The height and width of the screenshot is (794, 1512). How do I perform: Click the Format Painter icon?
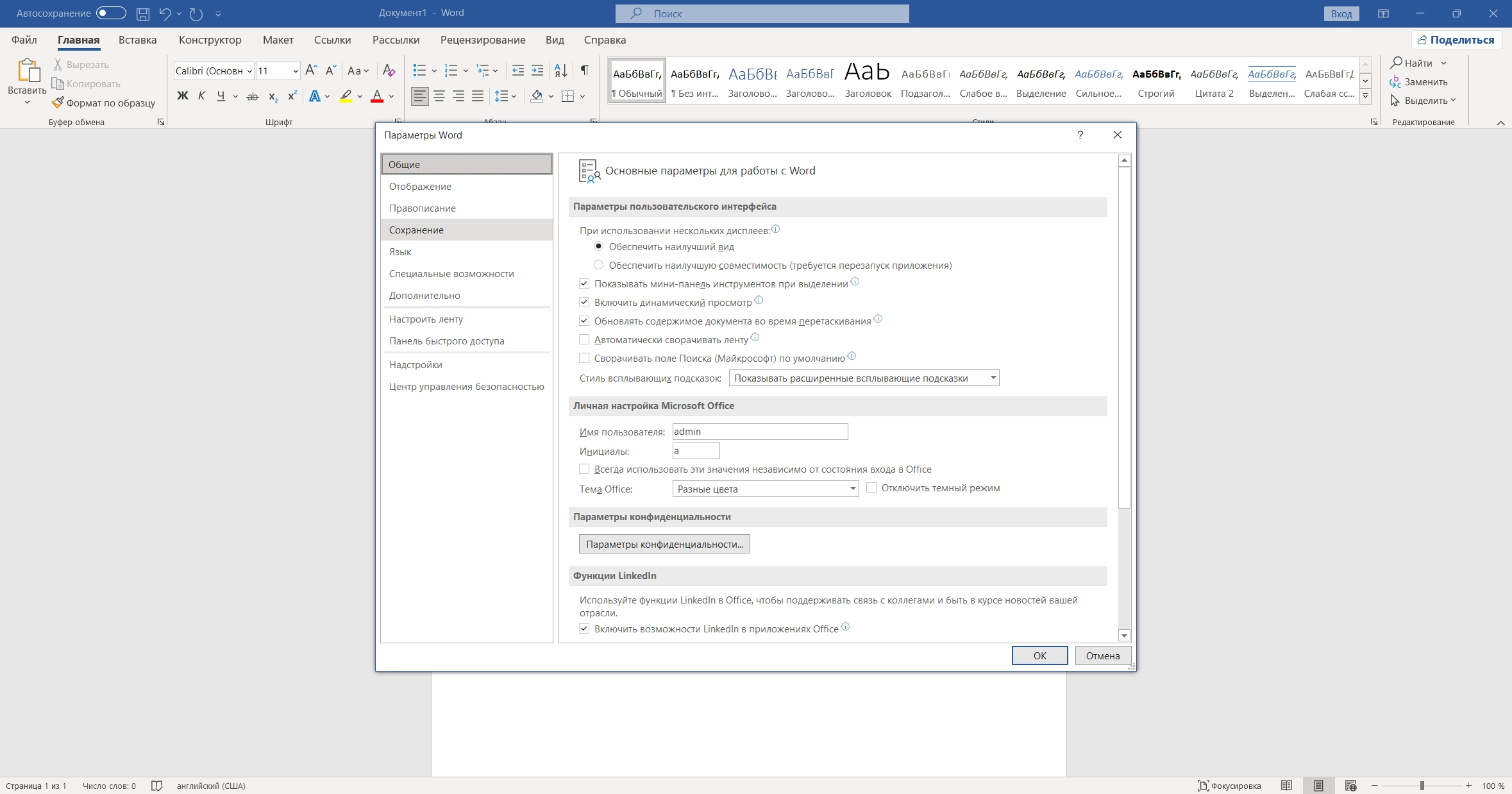pos(58,103)
